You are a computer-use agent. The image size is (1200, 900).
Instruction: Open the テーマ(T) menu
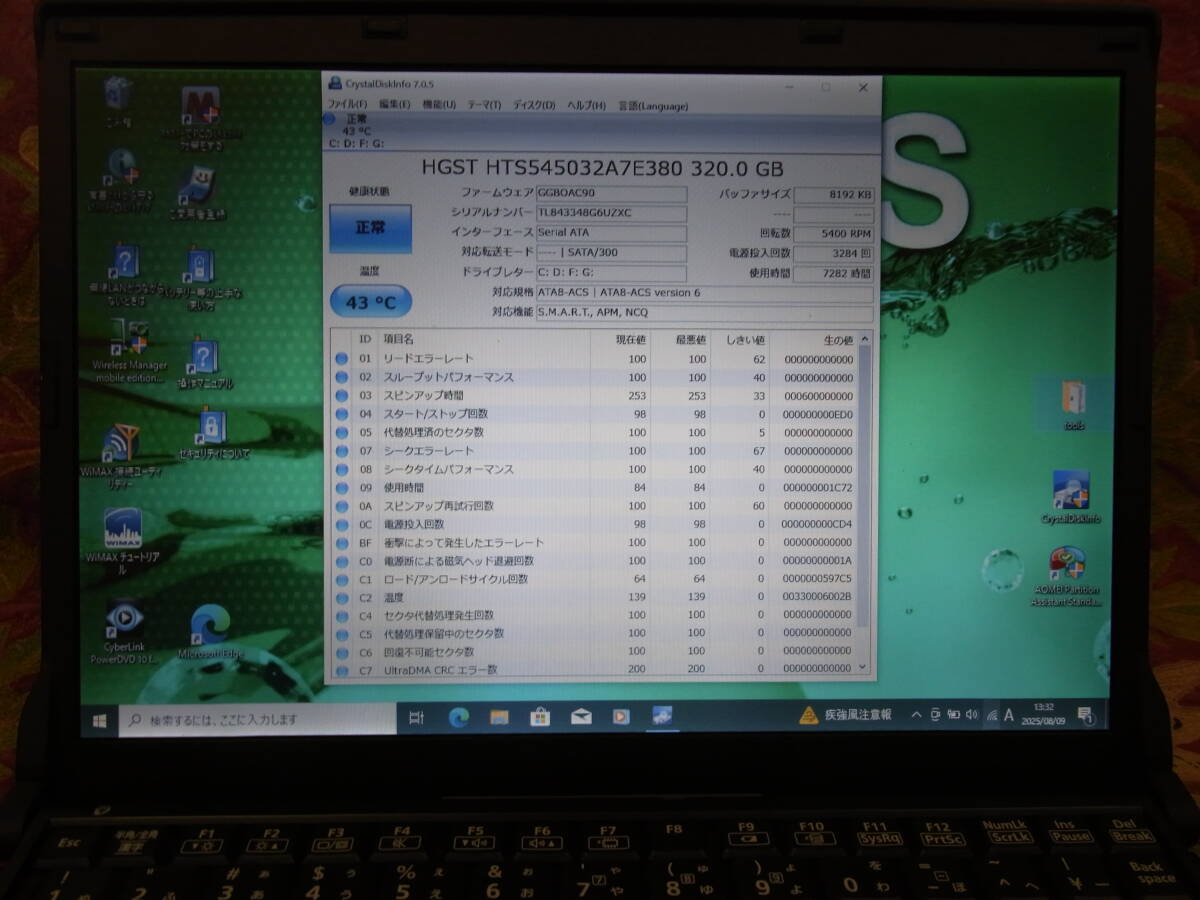484,105
